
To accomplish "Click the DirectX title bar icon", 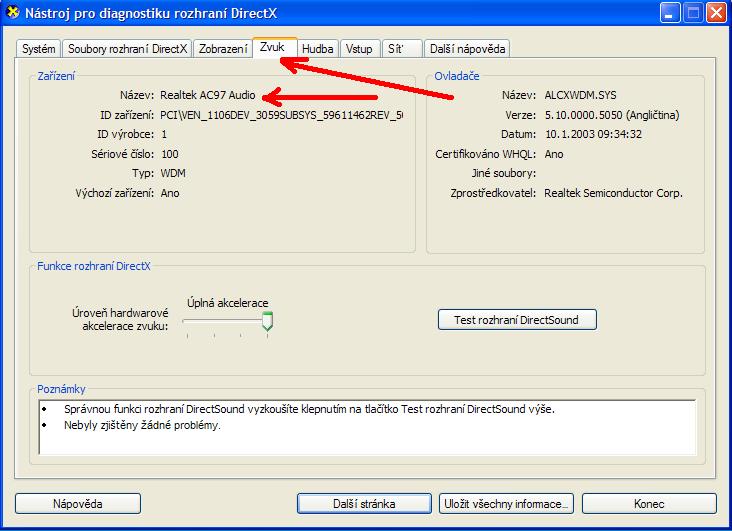I will click(x=12, y=14).
